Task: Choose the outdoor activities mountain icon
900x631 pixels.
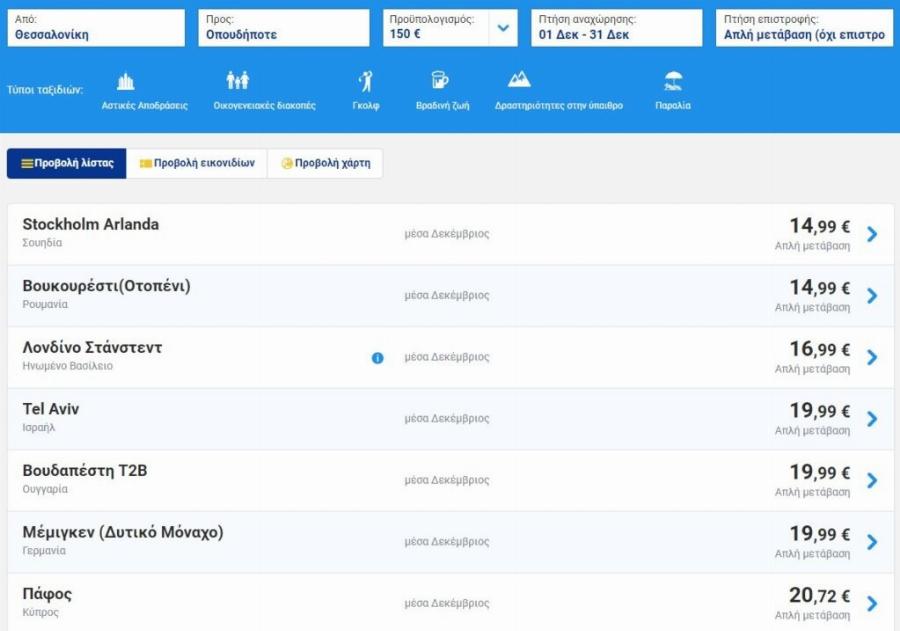Action: click(519, 80)
